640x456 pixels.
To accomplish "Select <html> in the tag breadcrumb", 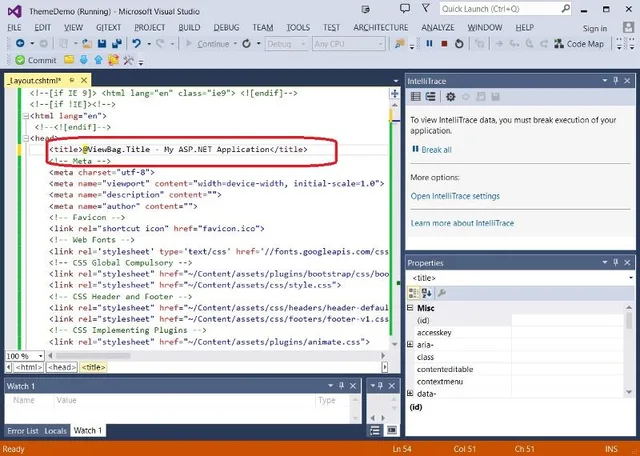I will coord(29,367).
